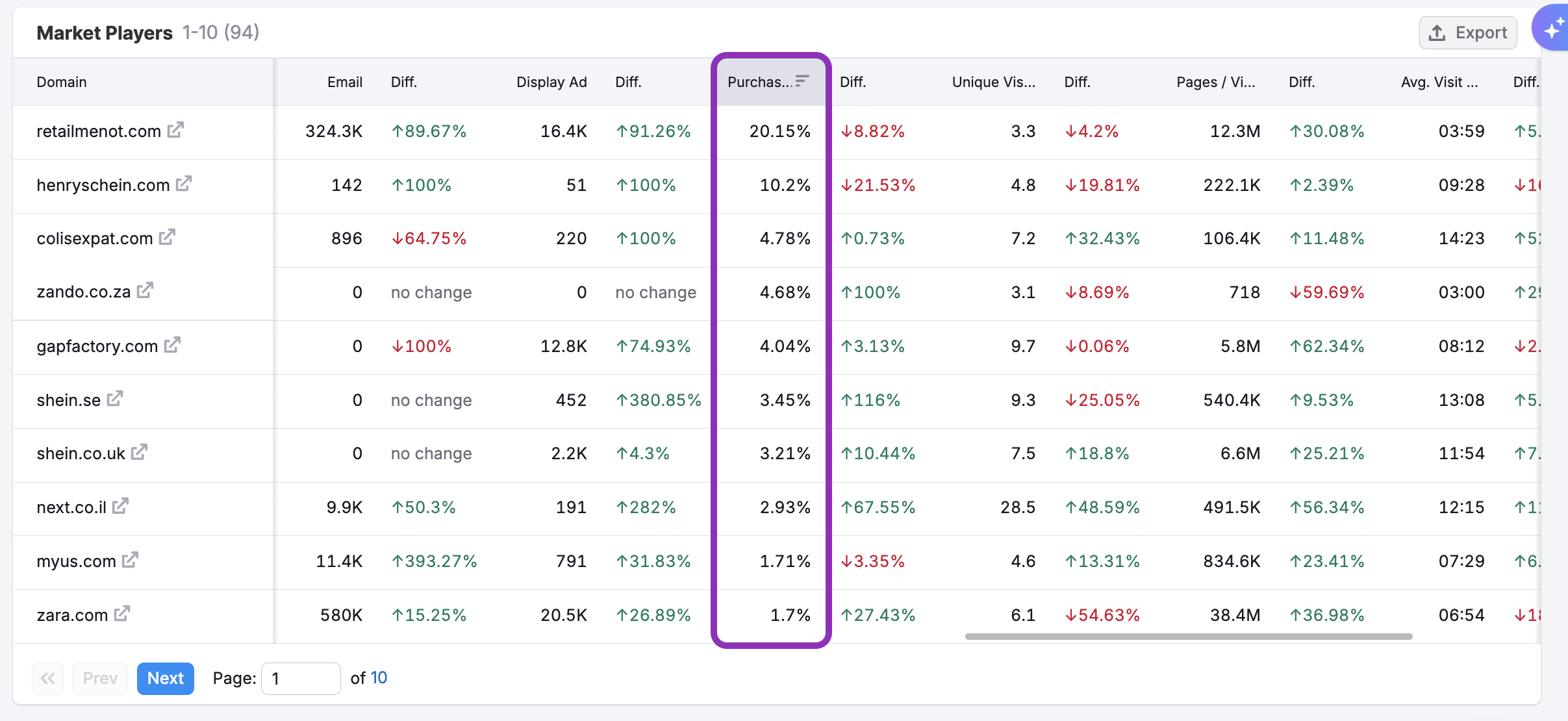Open henryschein.com external link icon
The image size is (1568, 721).
pyautogui.click(x=184, y=184)
